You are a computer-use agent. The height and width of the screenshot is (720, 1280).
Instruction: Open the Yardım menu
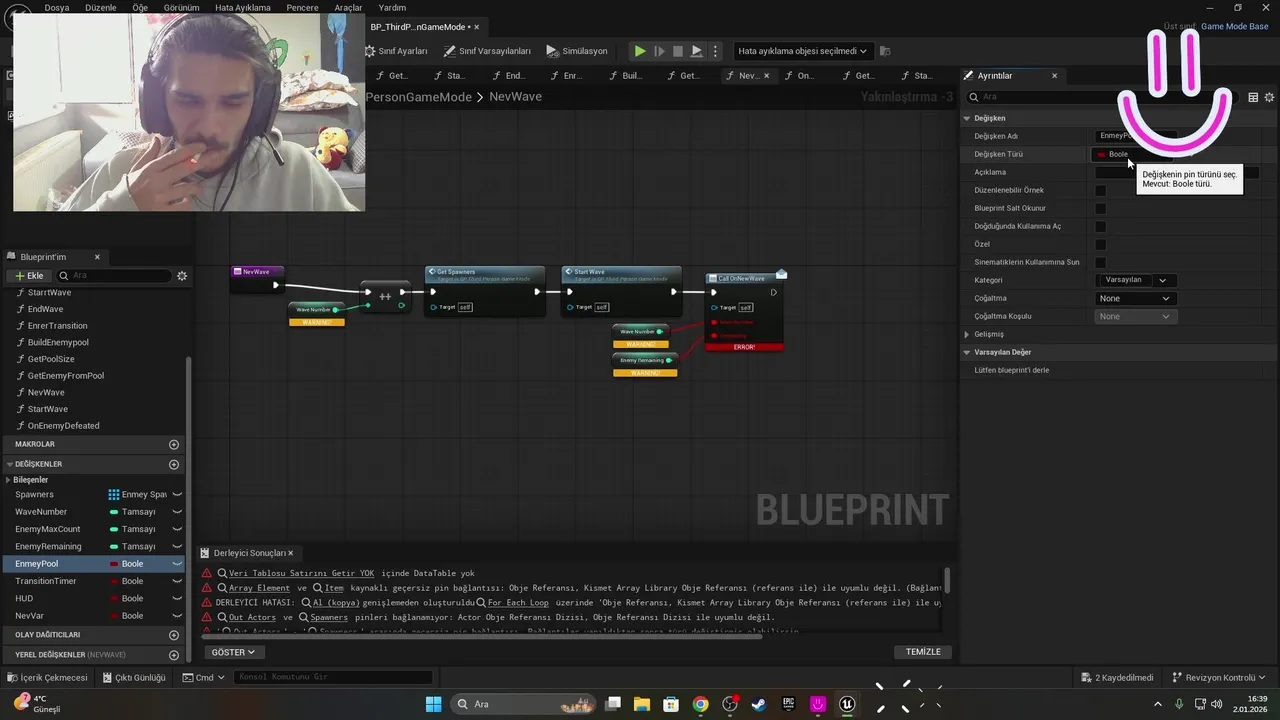coord(392,7)
